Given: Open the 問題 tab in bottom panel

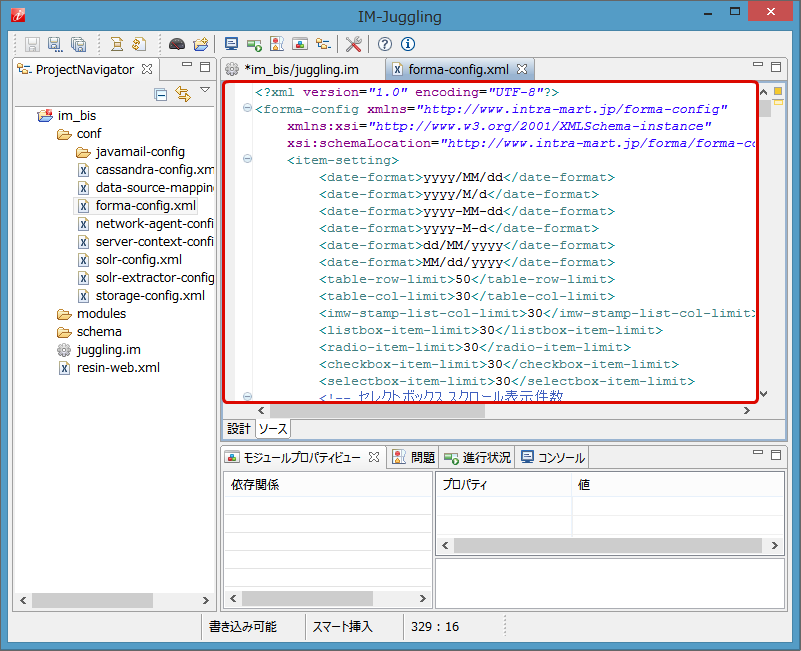Looking at the screenshot, I should point(414,457).
